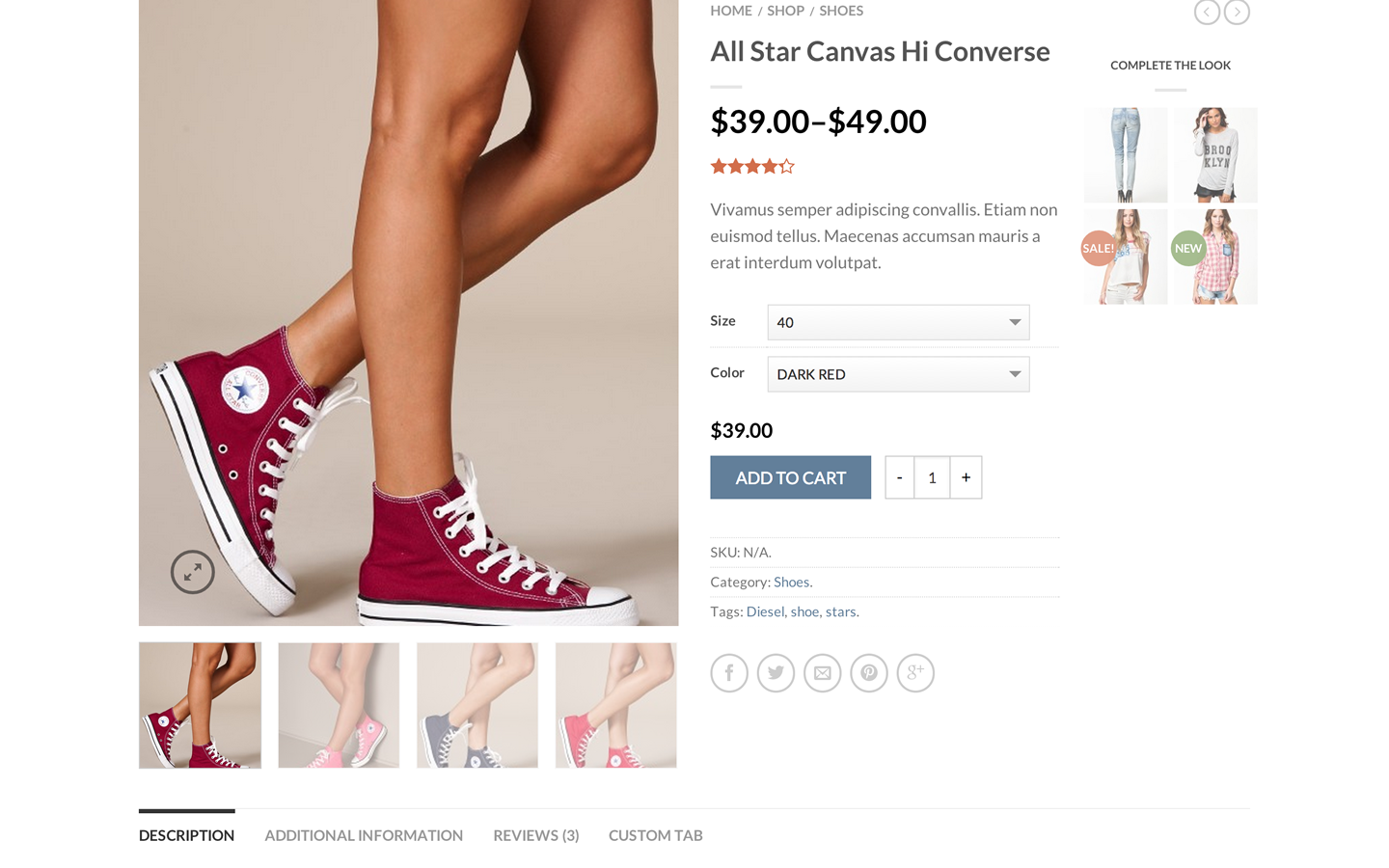1389x868 pixels.
Task: Share product on Twitter
Action: point(776,673)
